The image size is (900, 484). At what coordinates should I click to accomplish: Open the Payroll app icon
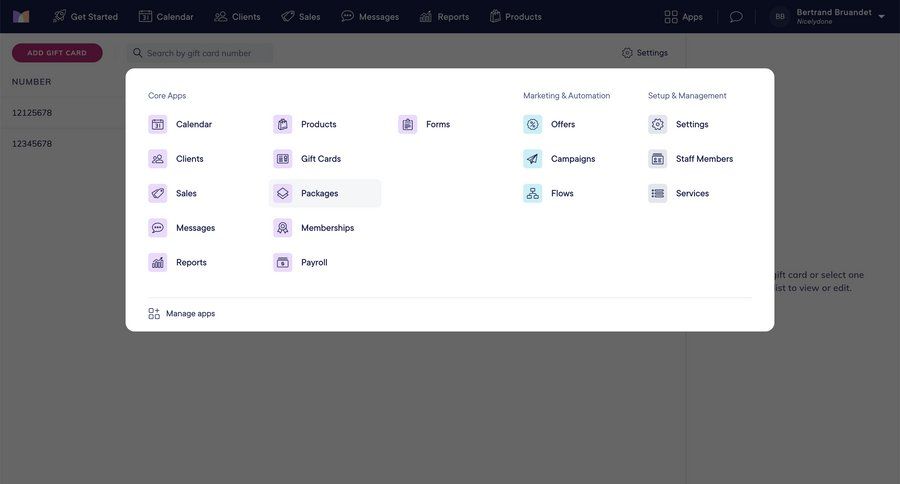pos(282,262)
